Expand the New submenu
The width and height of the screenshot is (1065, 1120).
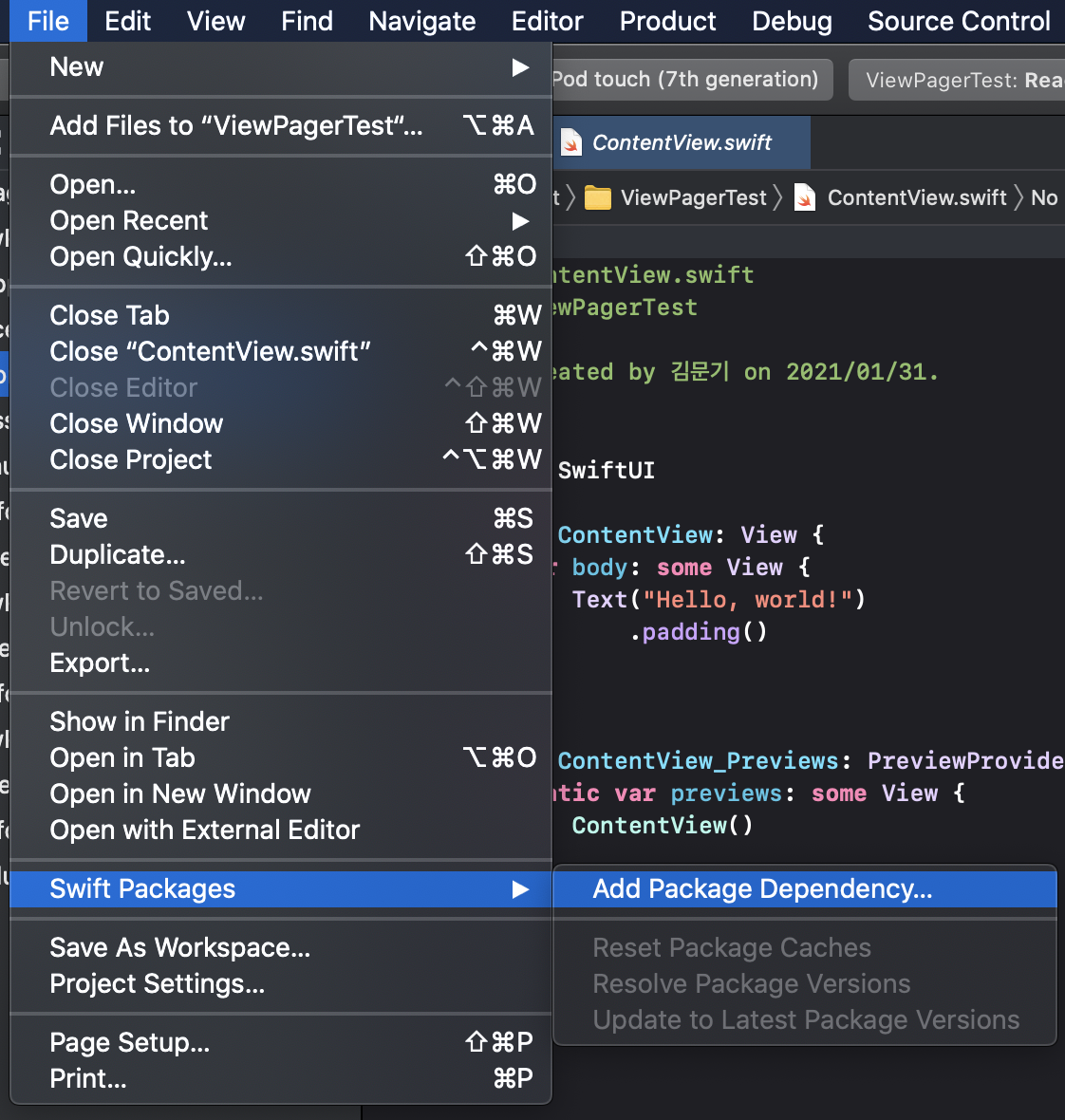point(281,67)
